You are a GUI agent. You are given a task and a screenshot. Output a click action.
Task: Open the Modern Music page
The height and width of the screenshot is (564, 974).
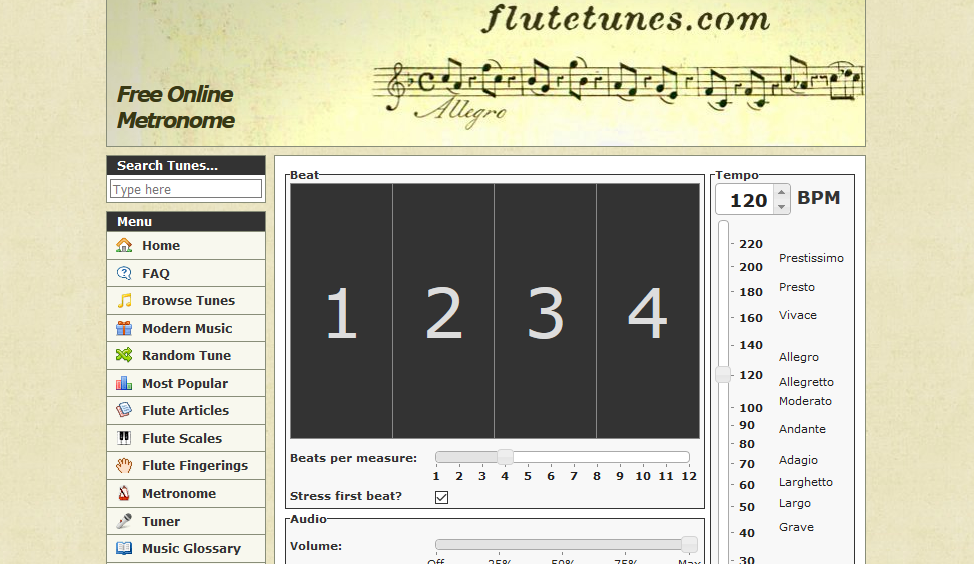click(186, 328)
